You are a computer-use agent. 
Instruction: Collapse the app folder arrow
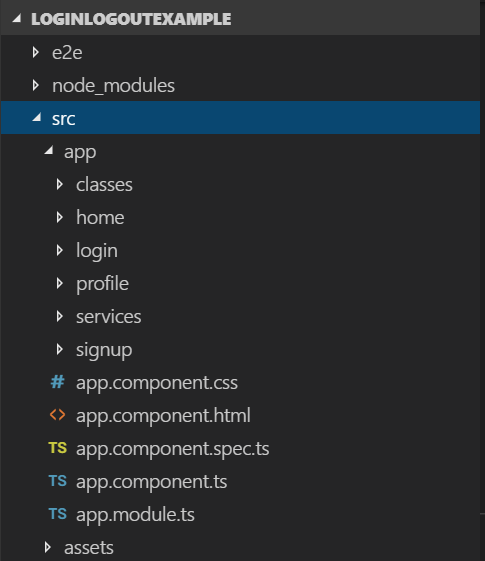point(49,150)
